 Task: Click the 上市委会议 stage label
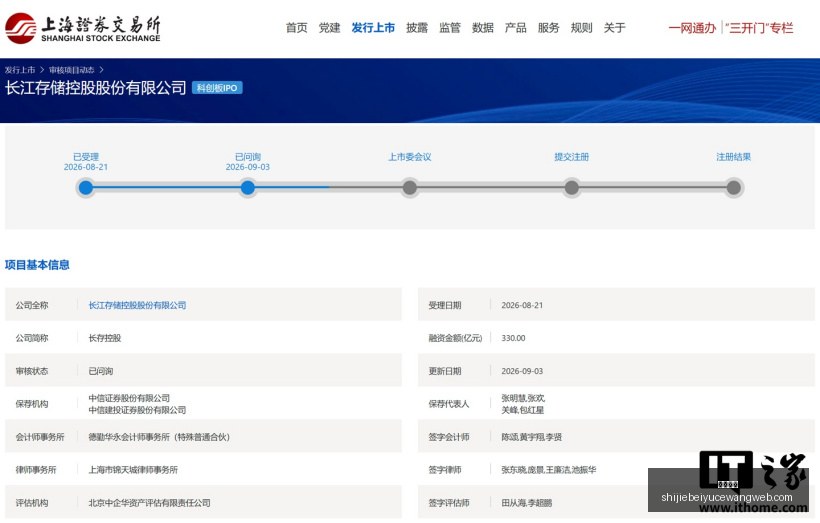pyautogui.click(x=410, y=157)
